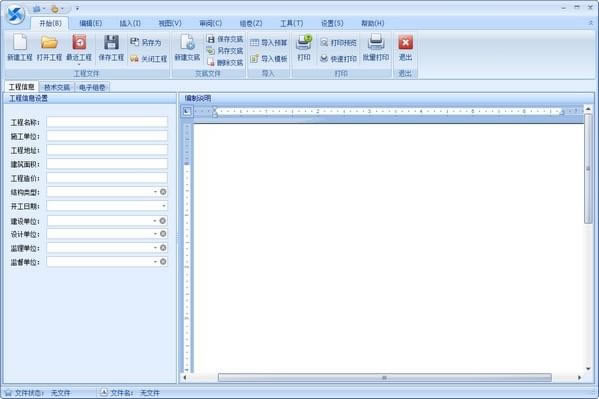Click the ruler tab-stop selector button
Viewport: 599px width, 399px height.
[x=187, y=112]
